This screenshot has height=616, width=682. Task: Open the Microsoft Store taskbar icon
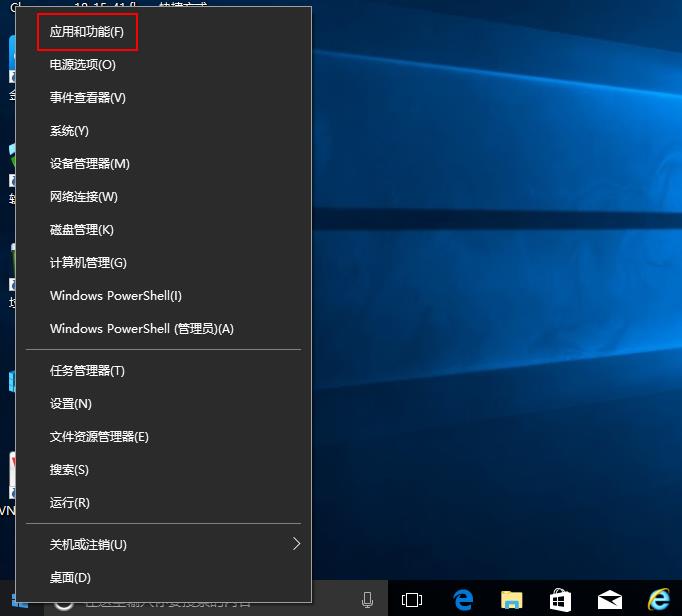[x=561, y=600]
